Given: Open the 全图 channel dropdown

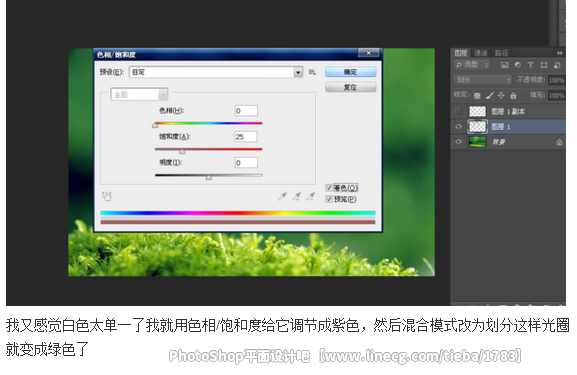Looking at the screenshot, I should (x=139, y=95).
